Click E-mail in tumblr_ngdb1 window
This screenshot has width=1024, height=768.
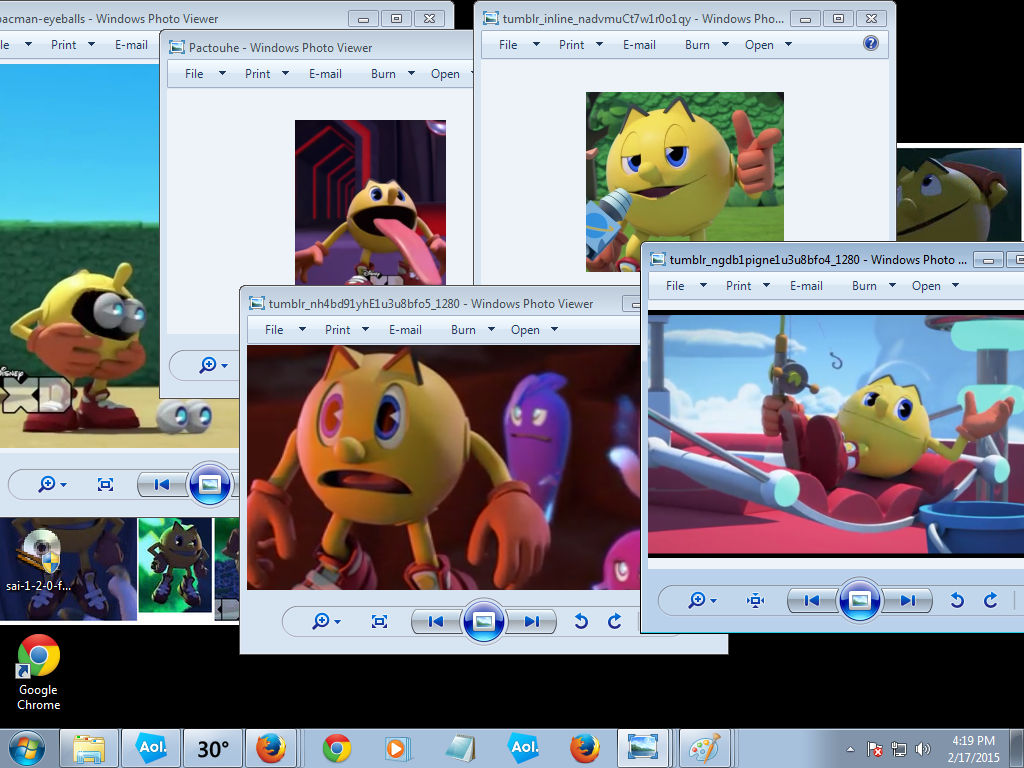click(807, 285)
